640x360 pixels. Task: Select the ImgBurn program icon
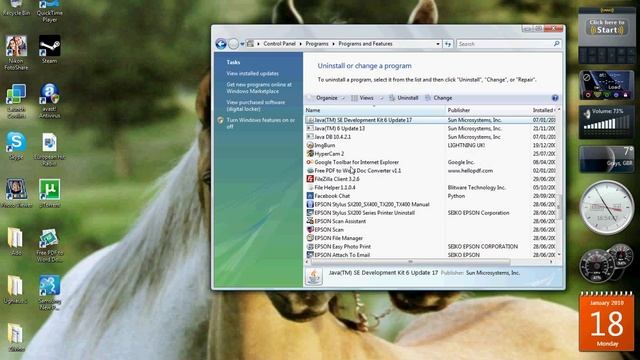tap(310, 145)
